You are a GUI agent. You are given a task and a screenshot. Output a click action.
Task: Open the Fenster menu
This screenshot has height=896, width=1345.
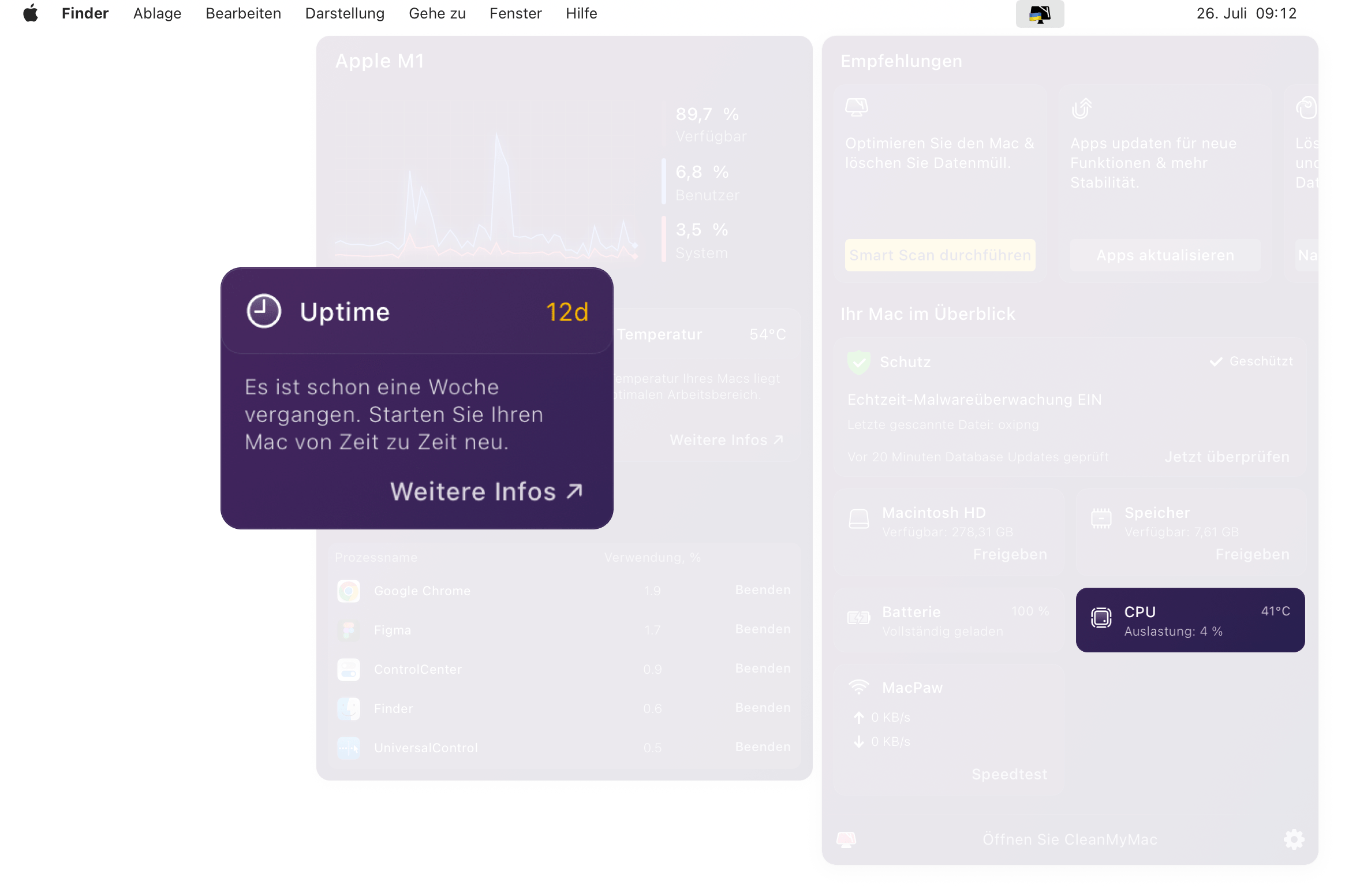515,13
